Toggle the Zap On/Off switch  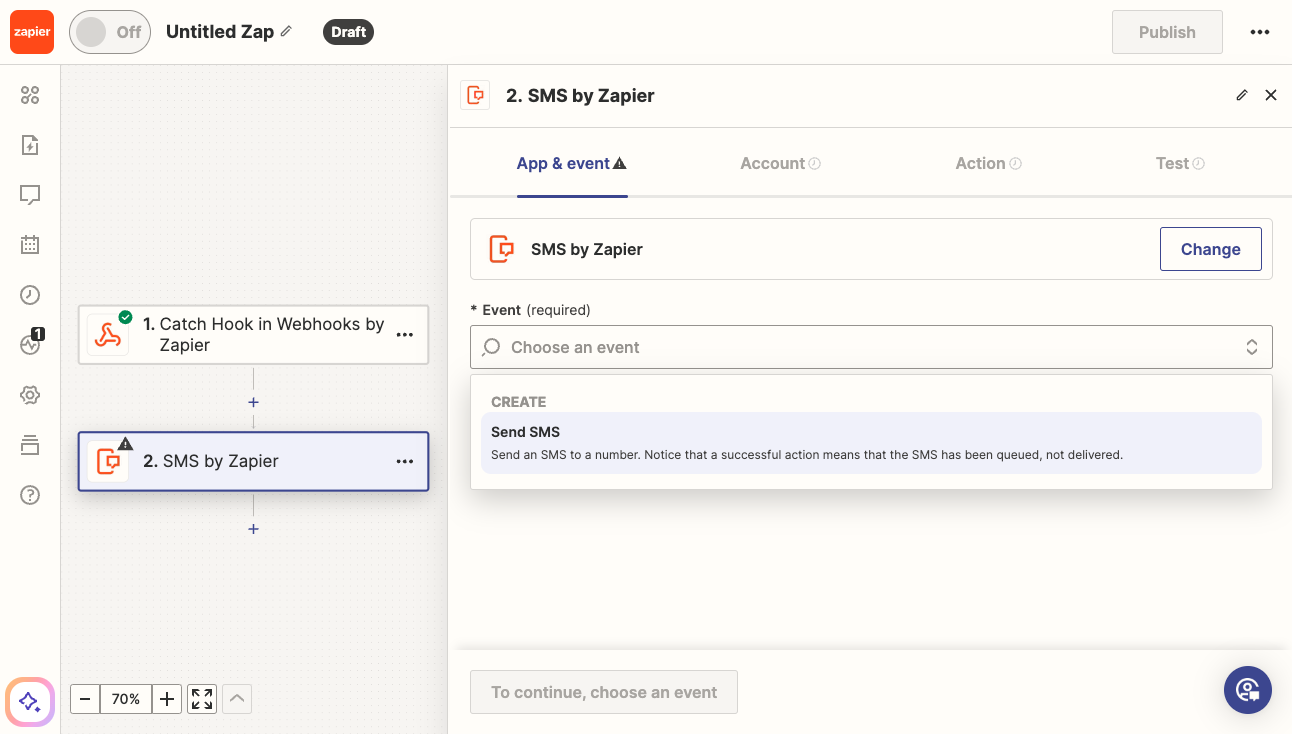(110, 32)
